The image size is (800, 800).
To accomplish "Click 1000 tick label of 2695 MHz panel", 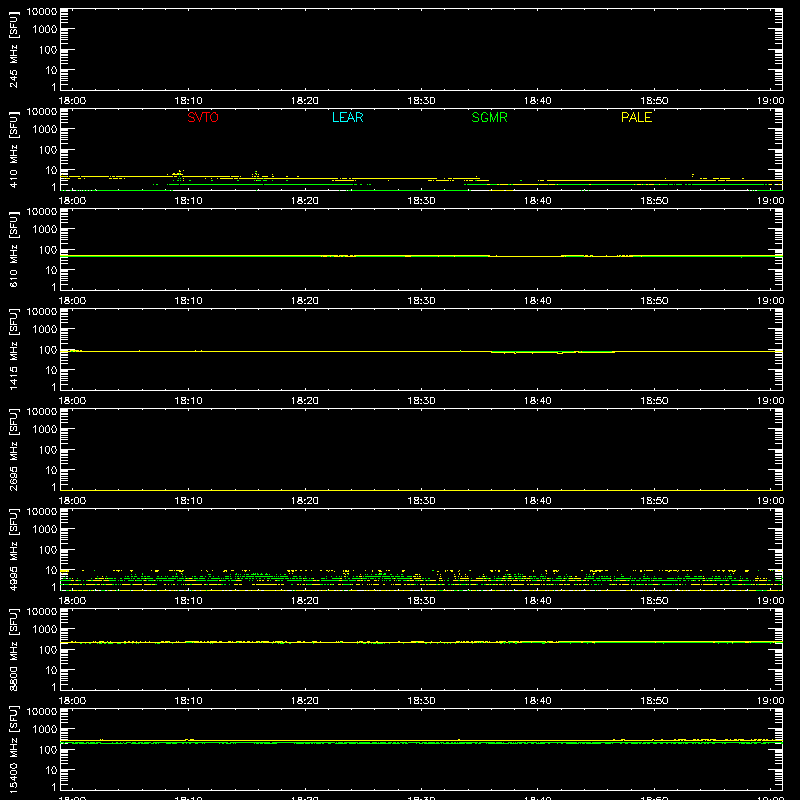I will coord(45,430).
